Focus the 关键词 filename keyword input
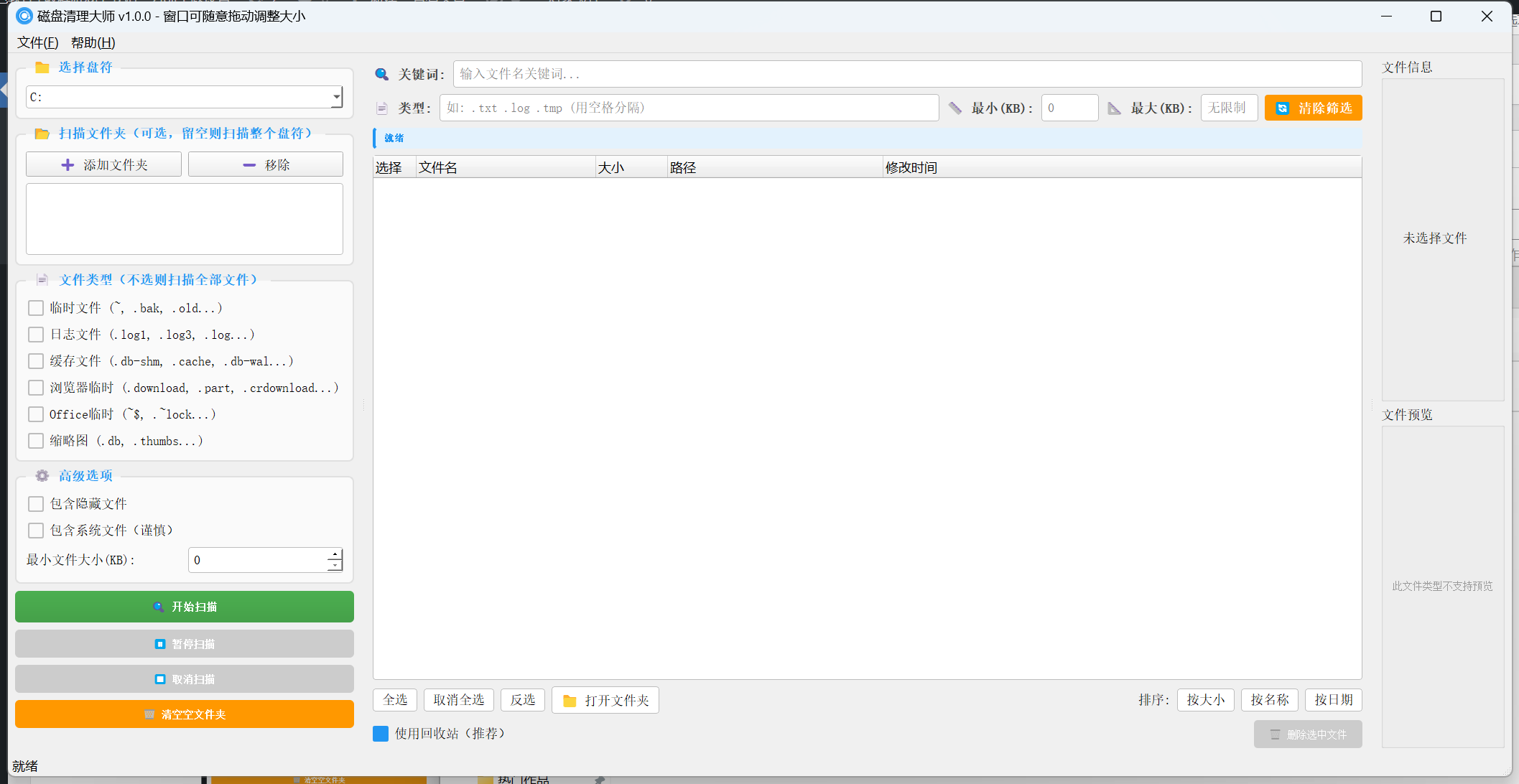This screenshot has height=784, width=1519. tap(906, 74)
